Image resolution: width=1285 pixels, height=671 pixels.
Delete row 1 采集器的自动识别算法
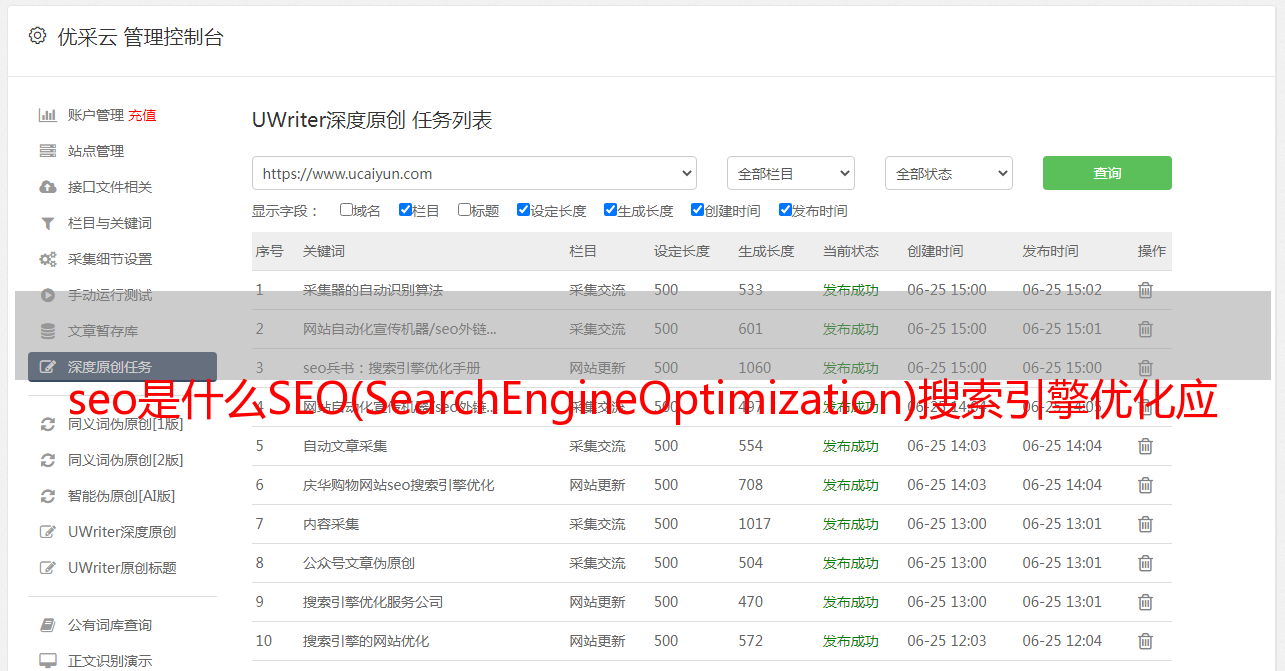1146,290
